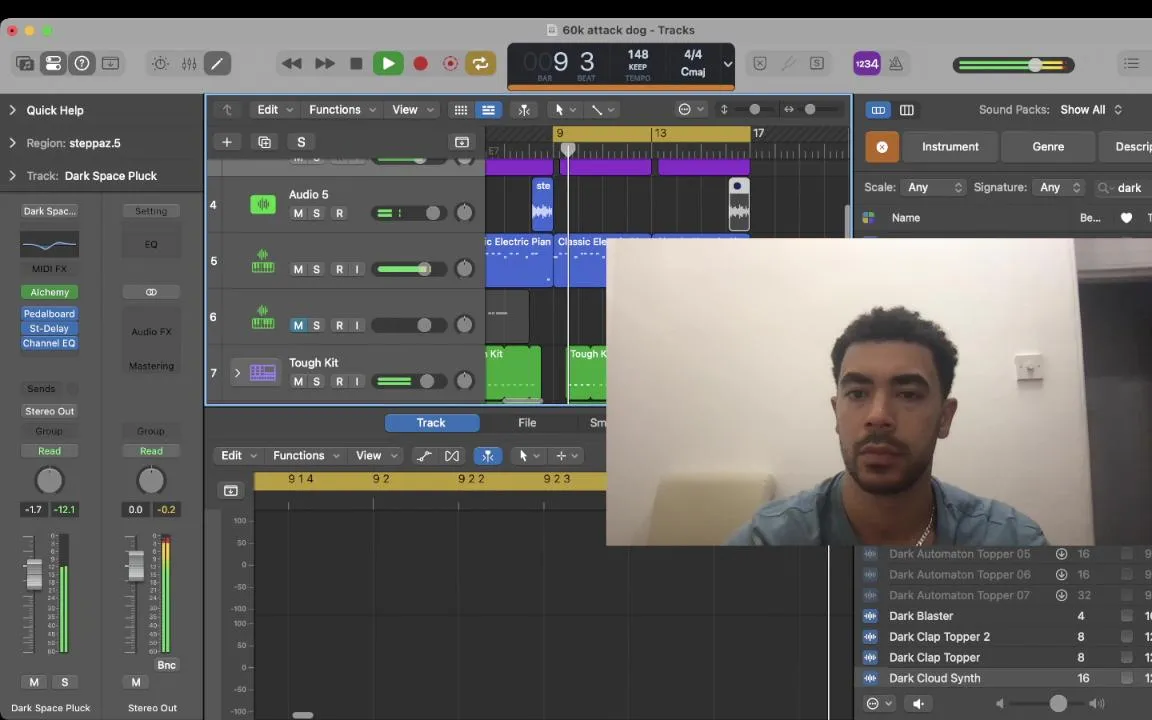Open the editor Functions menu
Image resolution: width=1152 pixels, height=720 pixels.
[306, 456]
